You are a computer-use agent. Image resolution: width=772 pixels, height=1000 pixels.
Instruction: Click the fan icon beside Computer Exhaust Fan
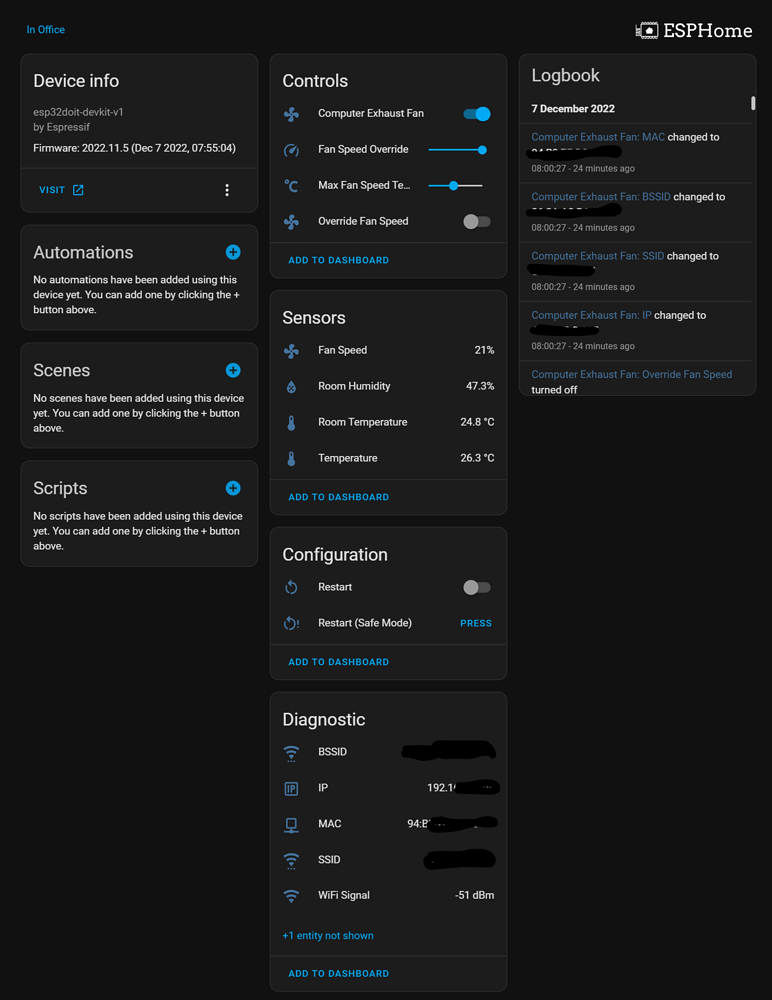tap(290, 114)
